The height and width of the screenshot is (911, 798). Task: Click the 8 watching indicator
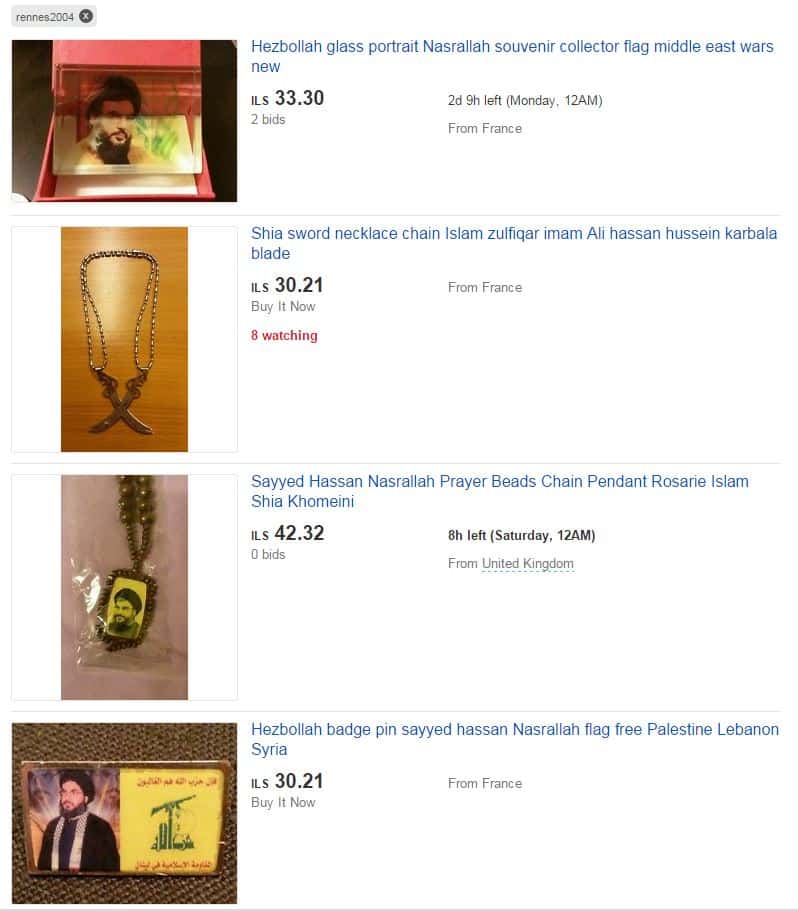click(x=284, y=335)
